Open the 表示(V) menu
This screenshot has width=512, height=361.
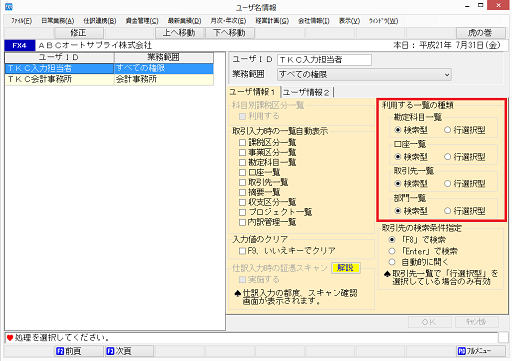tap(349, 21)
